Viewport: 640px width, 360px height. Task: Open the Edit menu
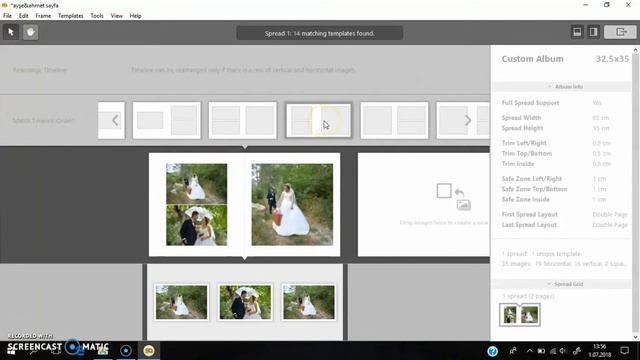(24, 16)
